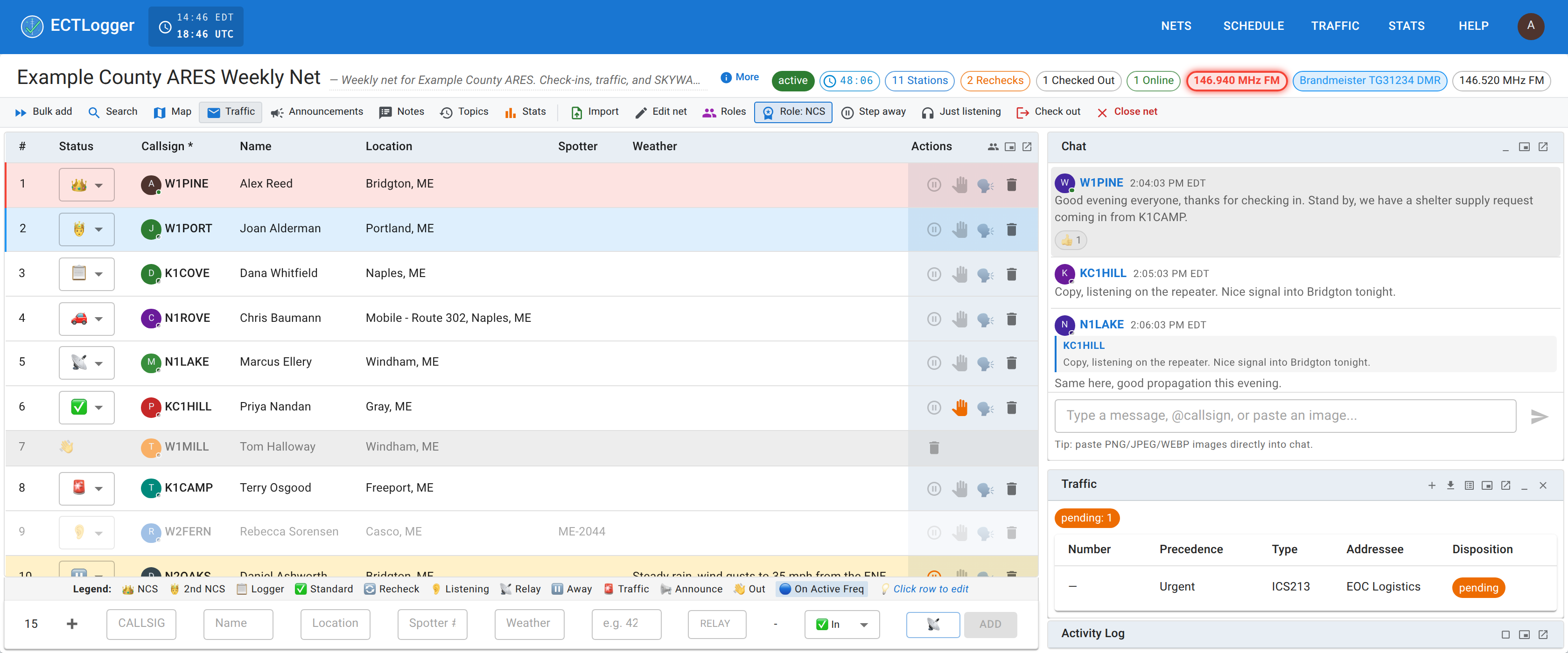Open Edit net
Screen dimensions: 1568x653
661,112
